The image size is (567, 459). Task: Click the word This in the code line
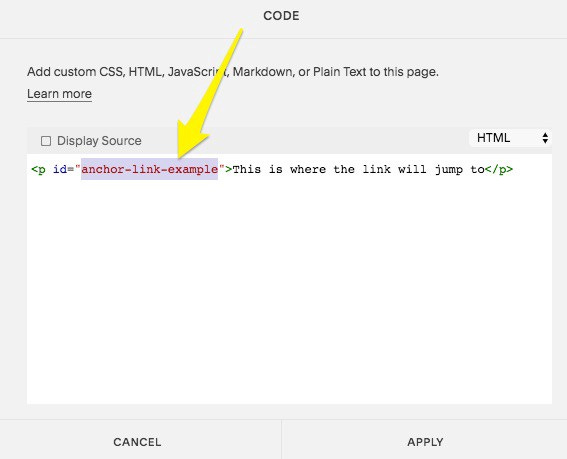247,169
